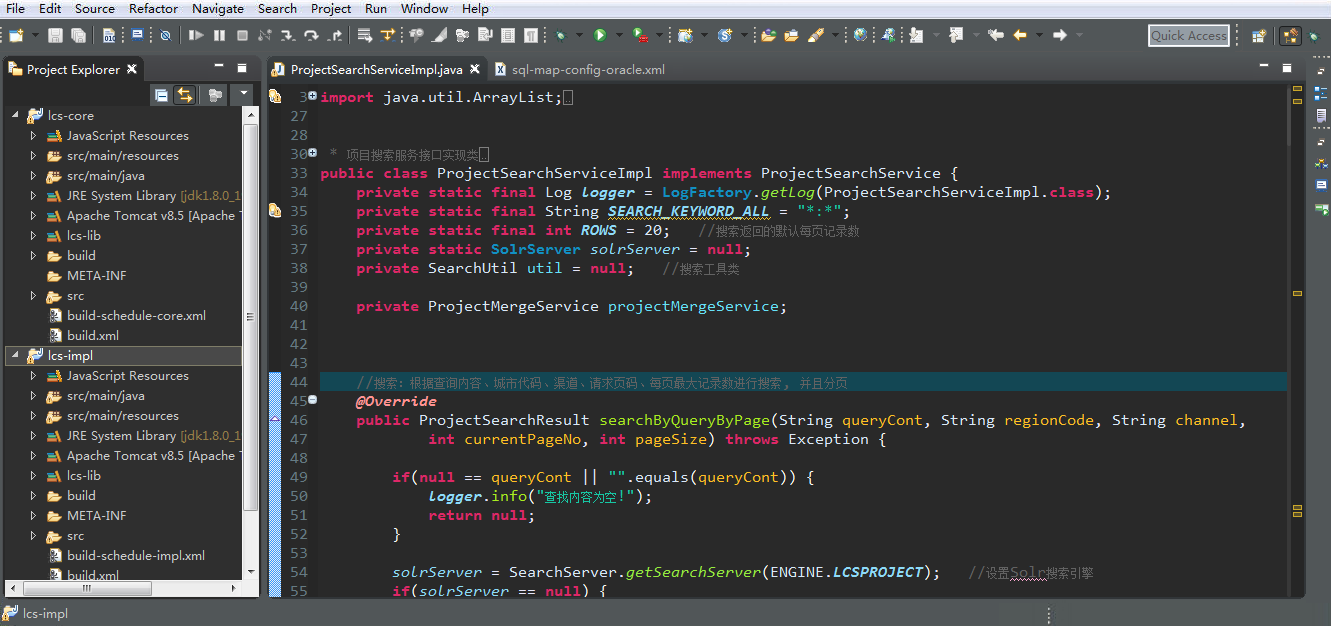
Task: Click the Save icon in the toolbar
Action: pos(55,35)
